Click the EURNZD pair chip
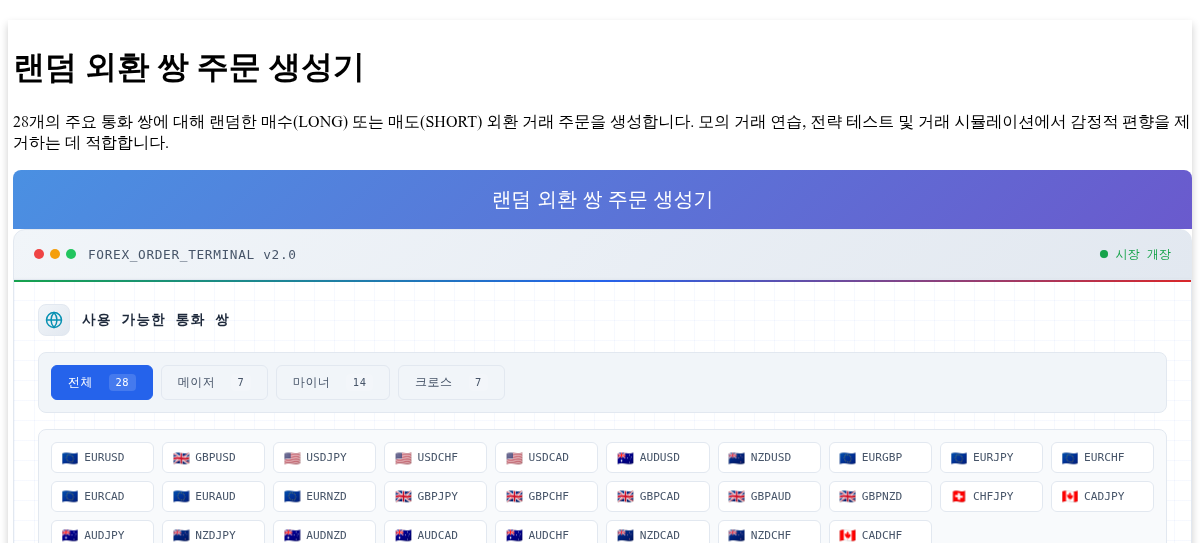Image resolution: width=1200 pixels, height=543 pixels. point(324,497)
